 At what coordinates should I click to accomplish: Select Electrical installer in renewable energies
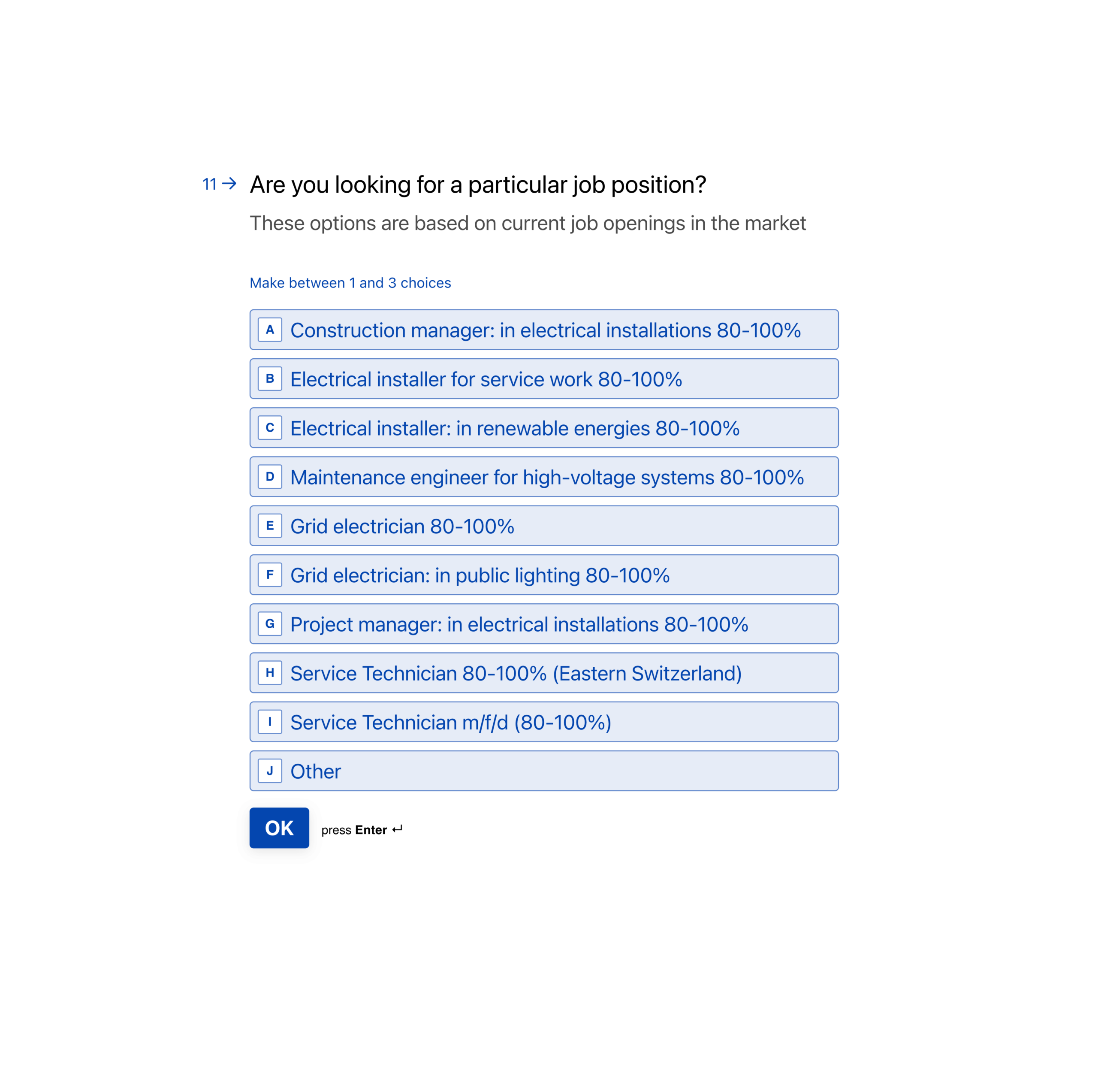(544, 427)
